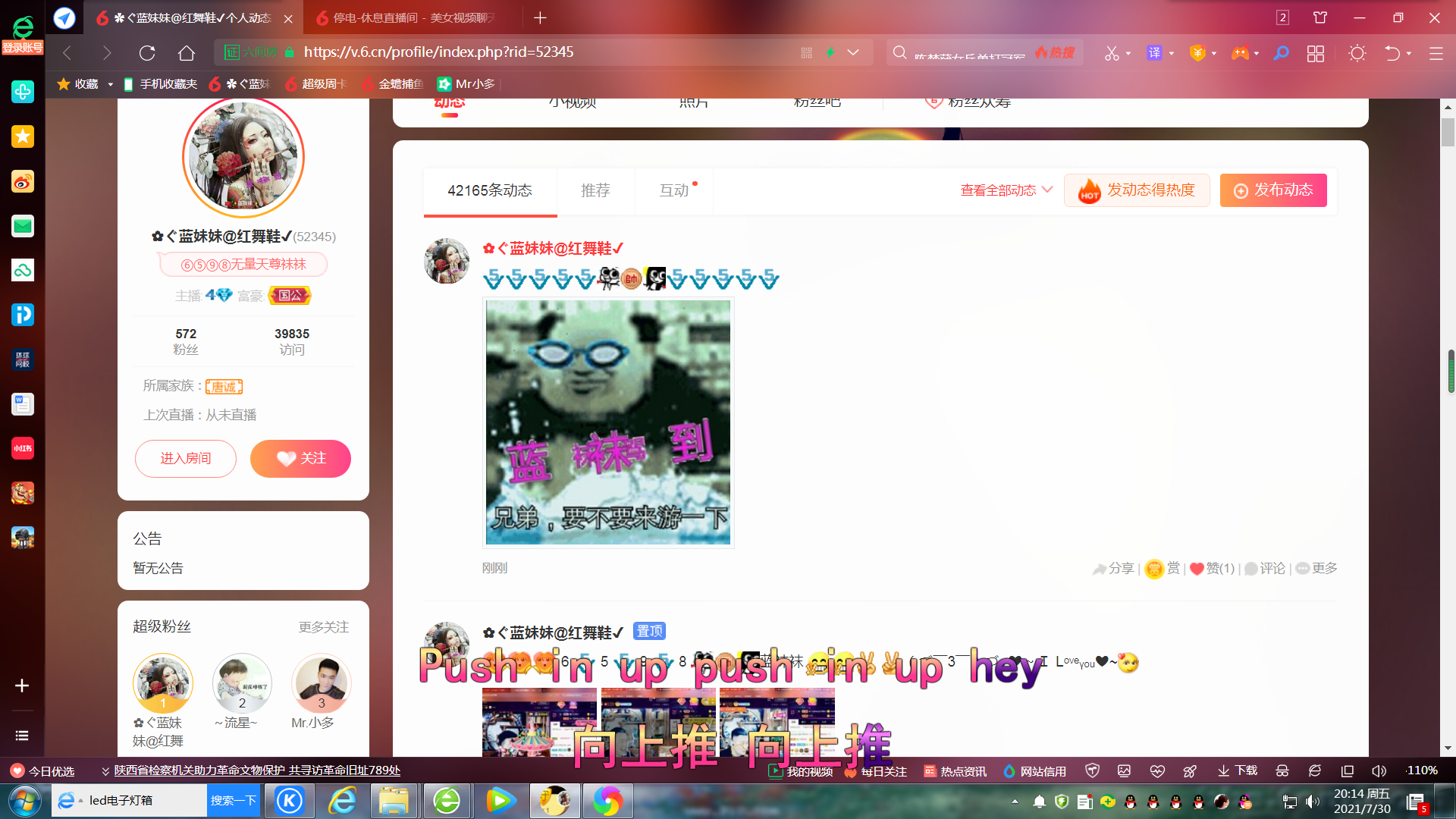Open super fan Mr.小多 avatar
1456x819 pixels.
pyautogui.click(x=322, y=683)
